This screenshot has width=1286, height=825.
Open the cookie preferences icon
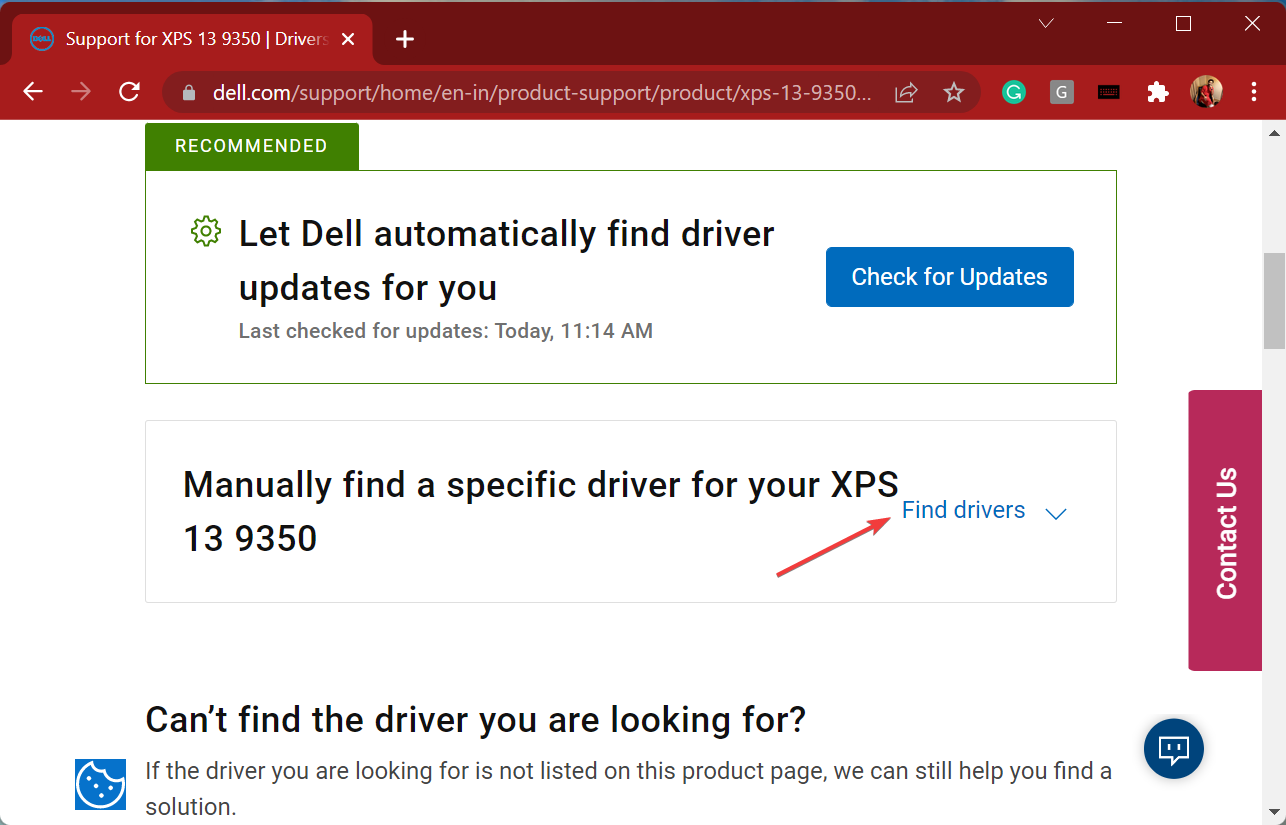coord(100,784)
